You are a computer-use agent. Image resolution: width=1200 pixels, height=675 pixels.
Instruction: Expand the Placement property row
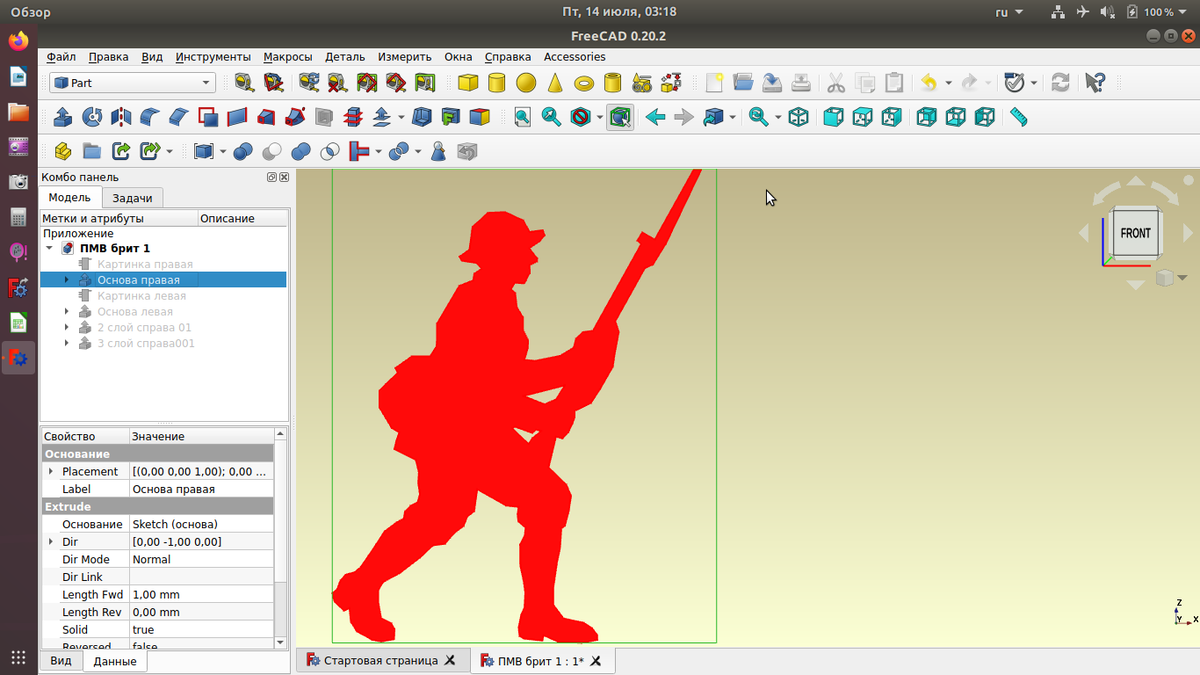coord(51,471)
